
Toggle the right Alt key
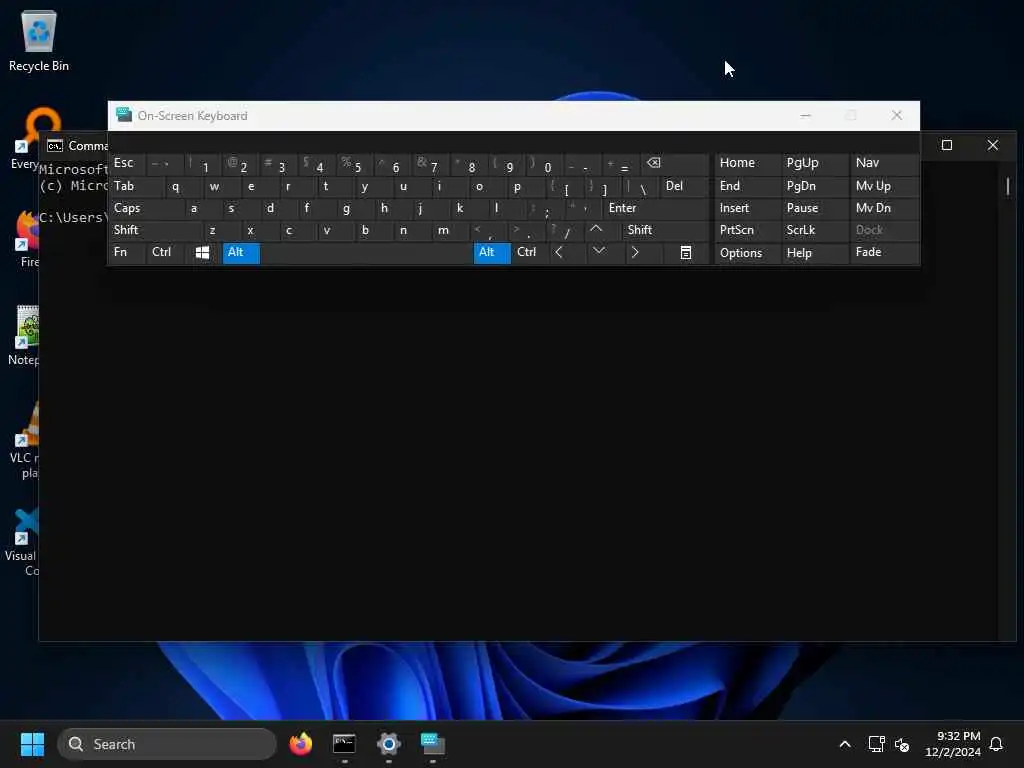coord(492,253)
